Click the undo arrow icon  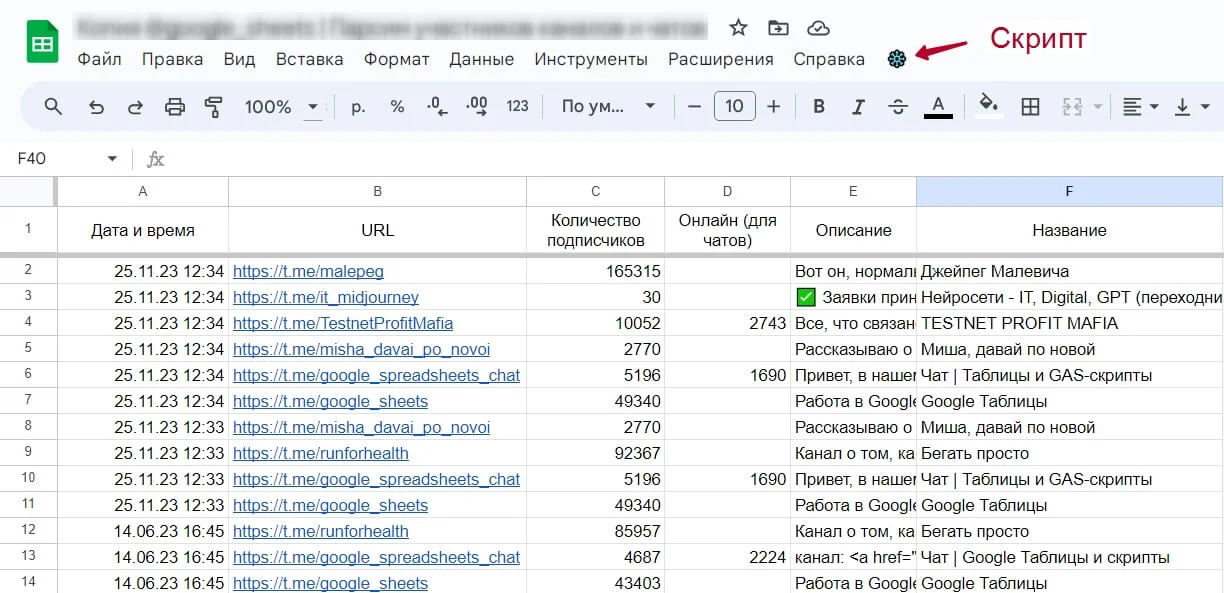[96, 107]
